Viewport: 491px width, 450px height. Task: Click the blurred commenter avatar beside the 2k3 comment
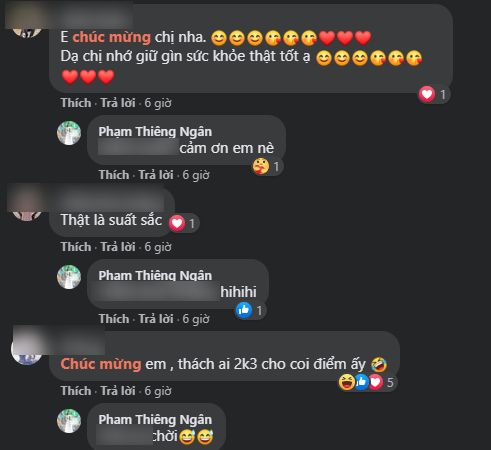click(27, 351)
